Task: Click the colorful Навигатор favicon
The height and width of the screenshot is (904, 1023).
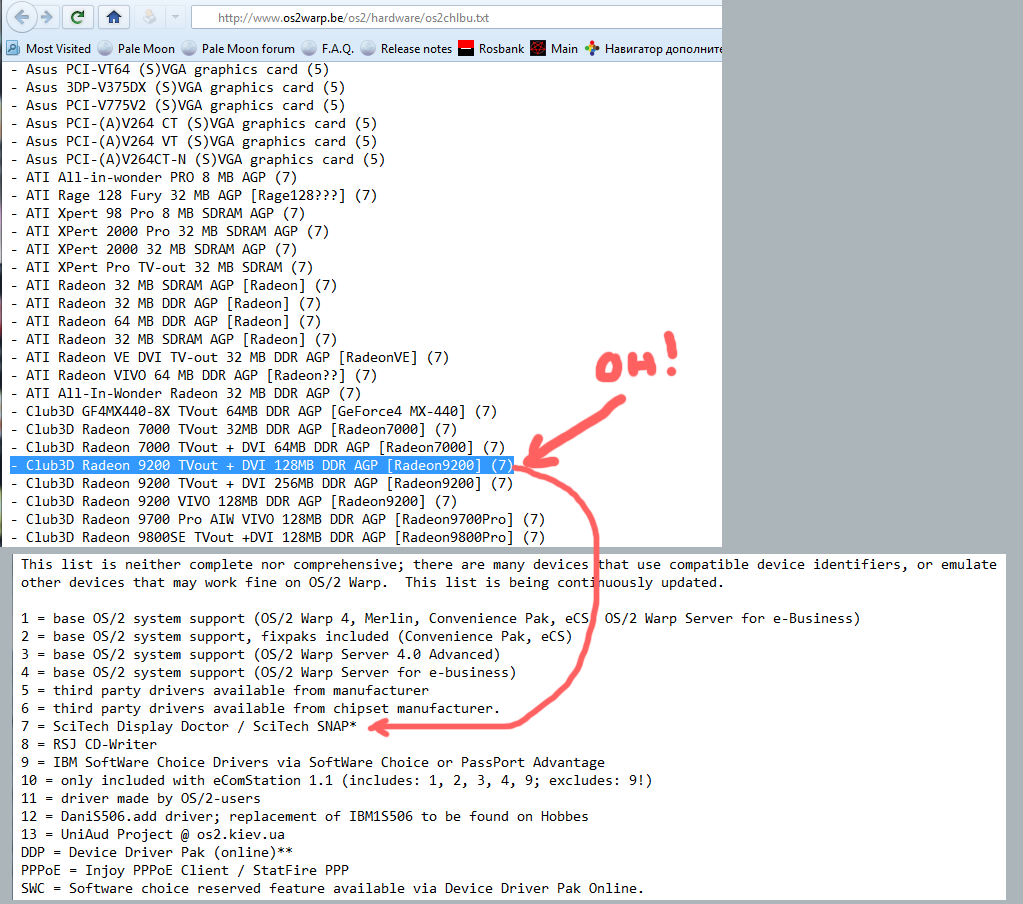Action: (592, 48)
